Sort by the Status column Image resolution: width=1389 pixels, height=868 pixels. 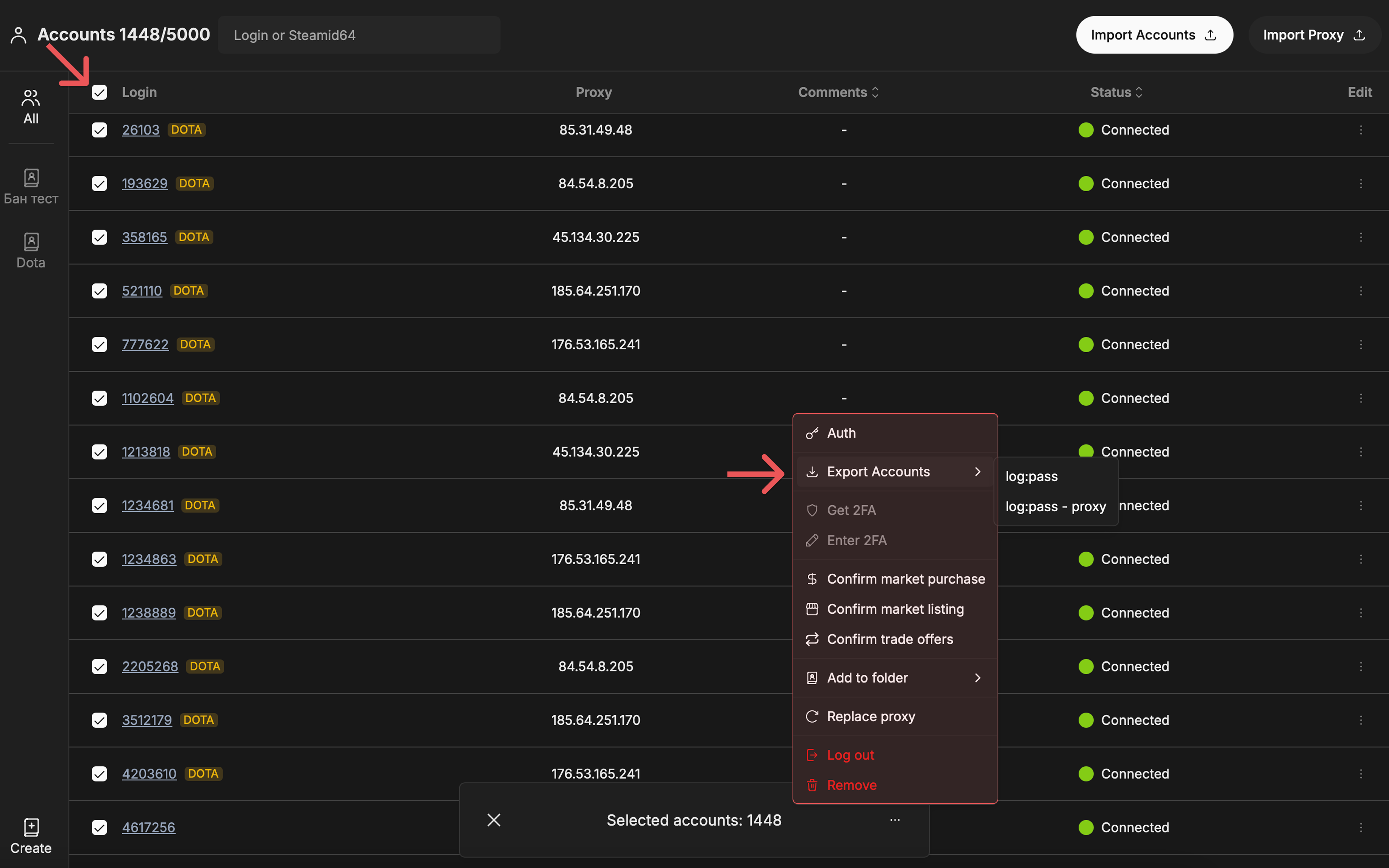pos(1116,93)
